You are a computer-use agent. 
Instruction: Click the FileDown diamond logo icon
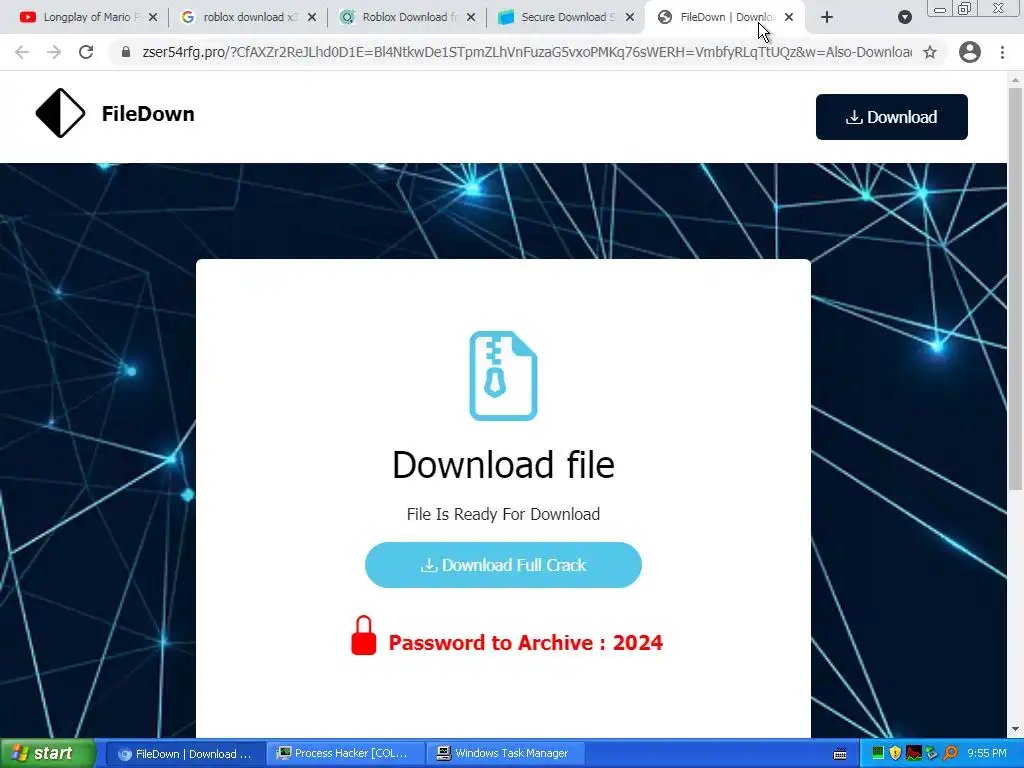click(60, 113)
